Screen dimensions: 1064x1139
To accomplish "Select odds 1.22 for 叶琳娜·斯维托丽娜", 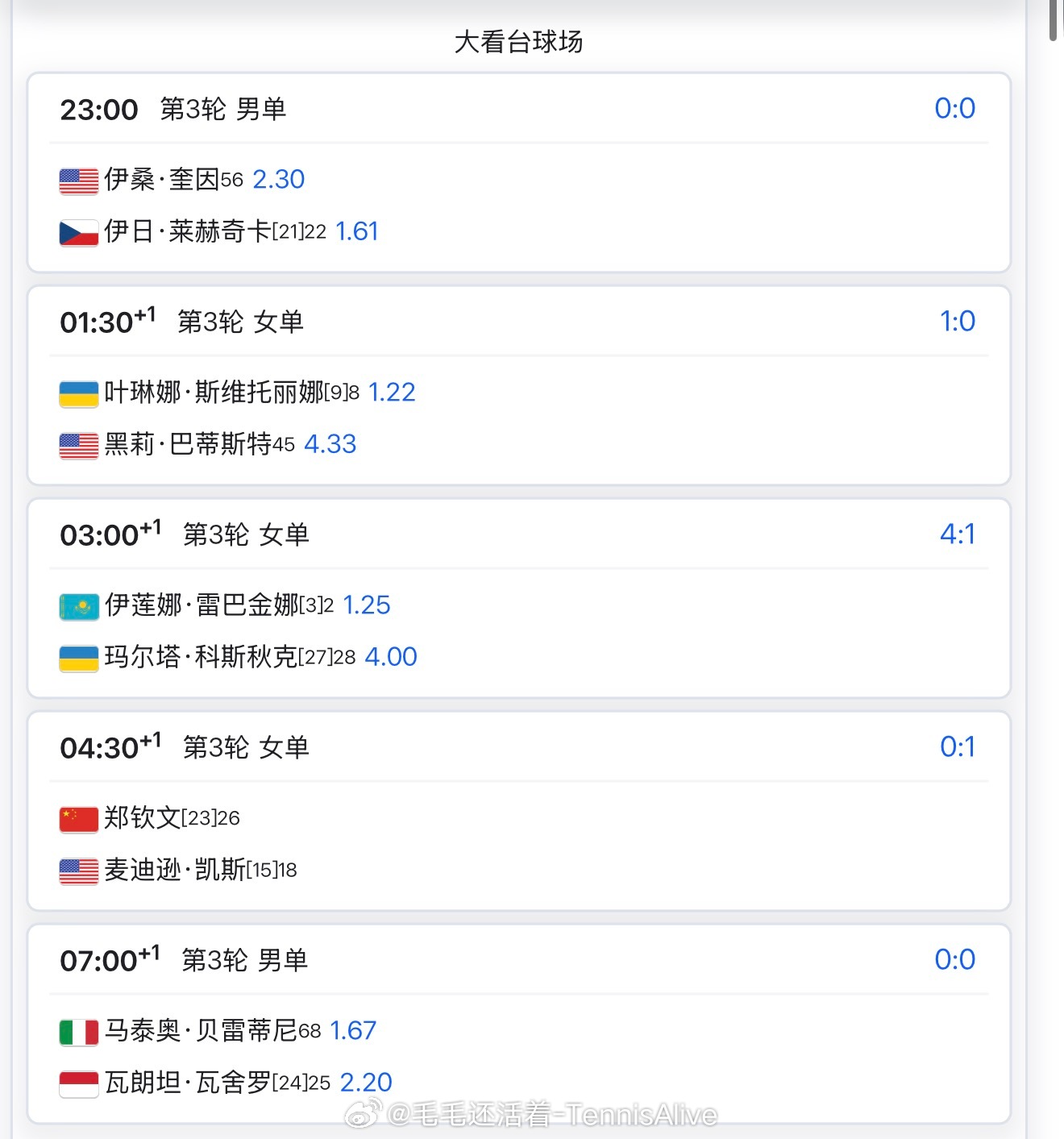I will tap(392, 392).
